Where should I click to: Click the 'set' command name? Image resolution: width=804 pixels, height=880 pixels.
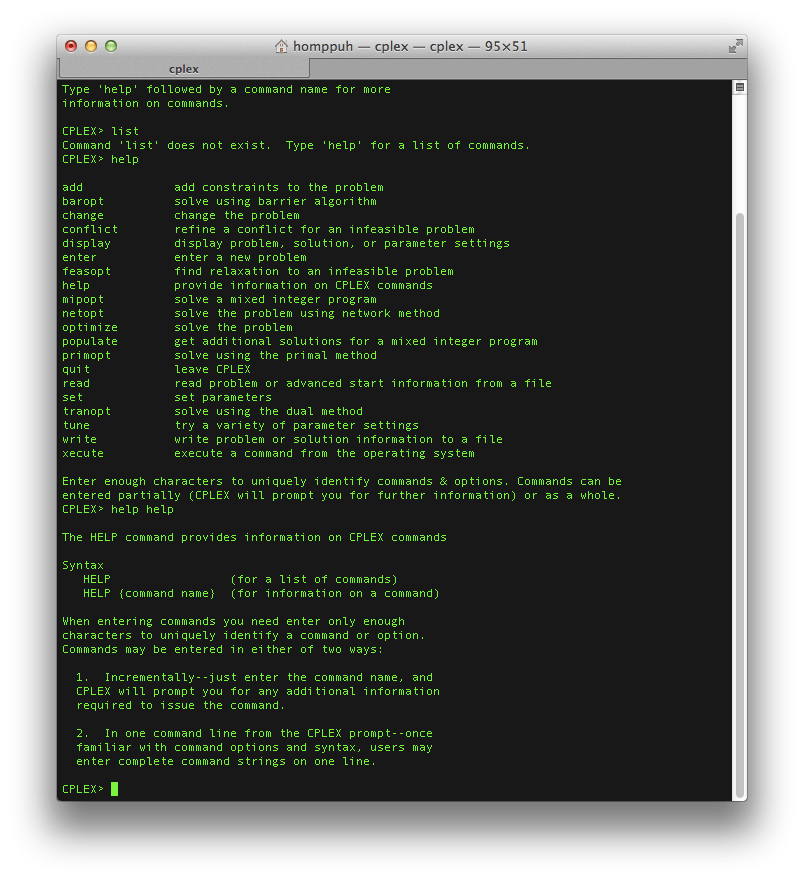pyautogui.click(x=72, y=397)
